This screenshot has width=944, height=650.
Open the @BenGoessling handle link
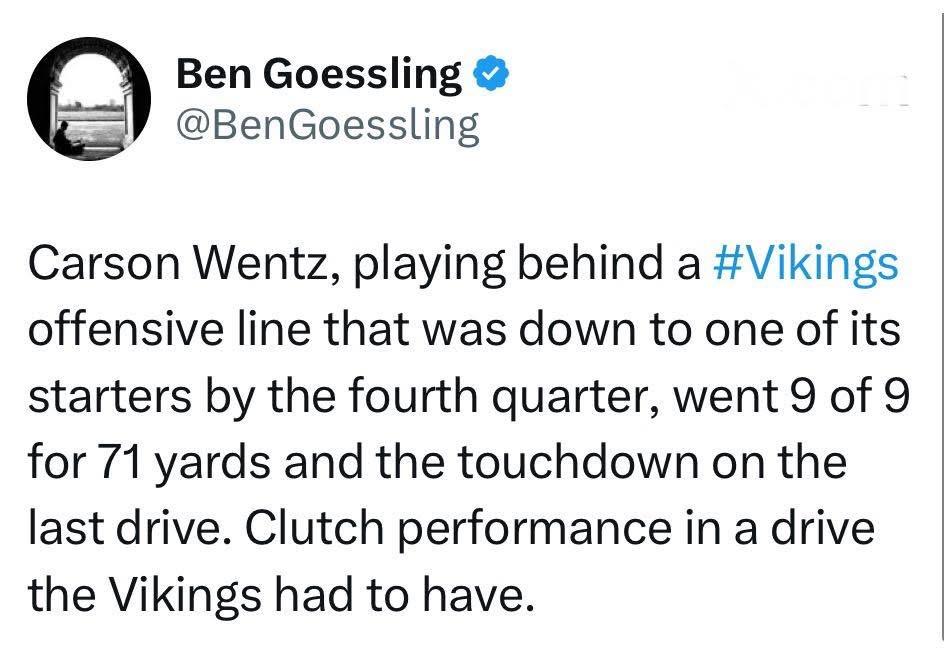[x=327, y=125]
